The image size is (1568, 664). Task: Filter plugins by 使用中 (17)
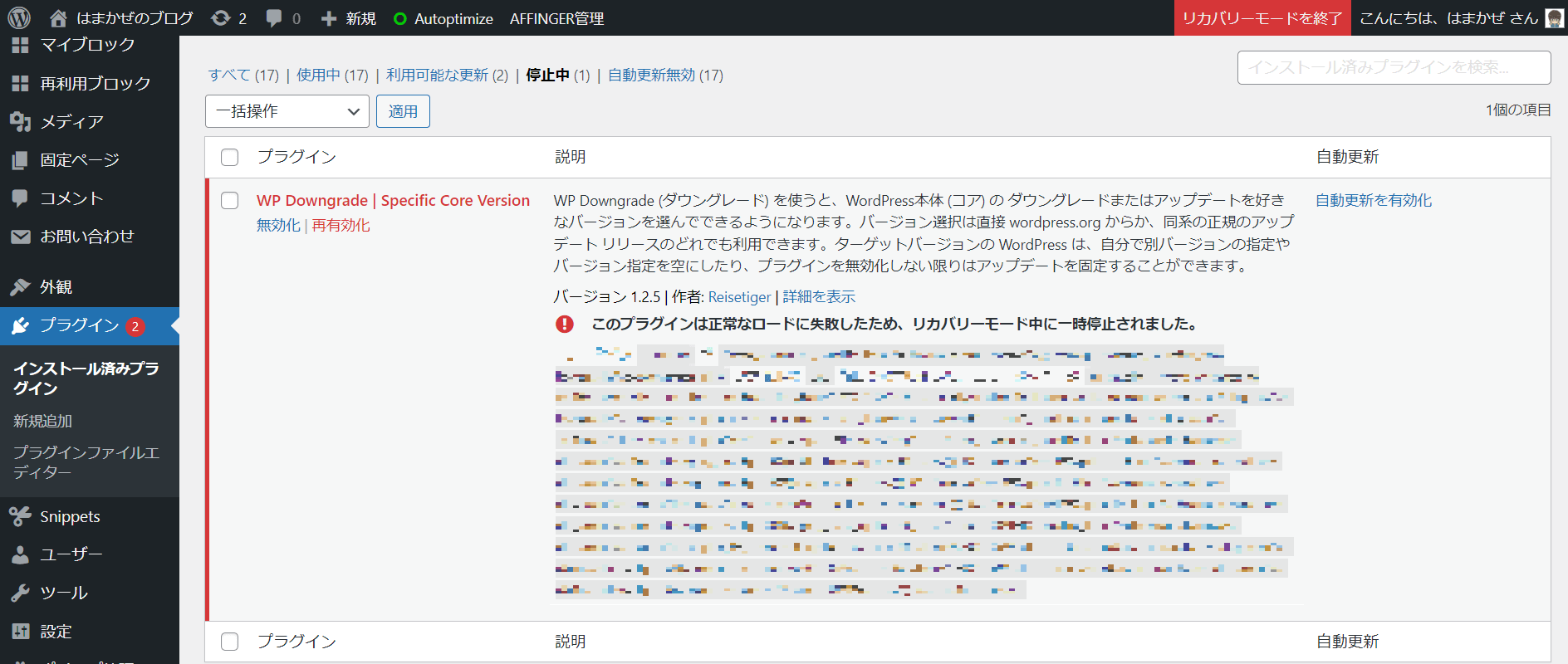point(332,75)
